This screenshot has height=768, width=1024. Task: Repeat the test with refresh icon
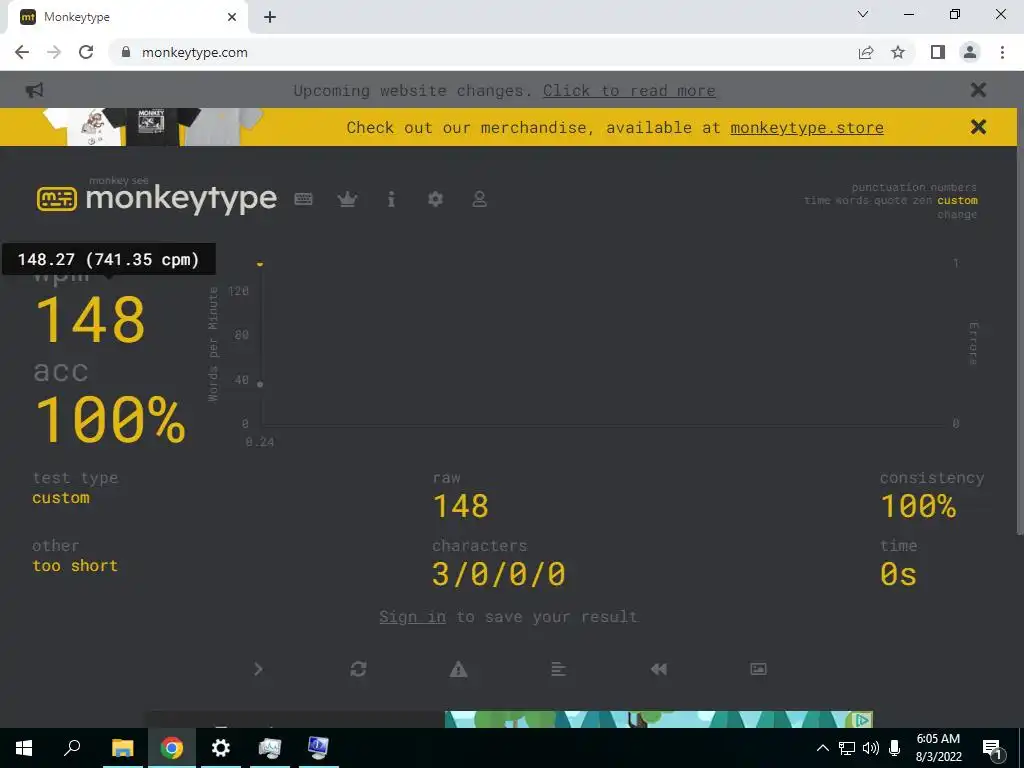click(x=358, y=669)
